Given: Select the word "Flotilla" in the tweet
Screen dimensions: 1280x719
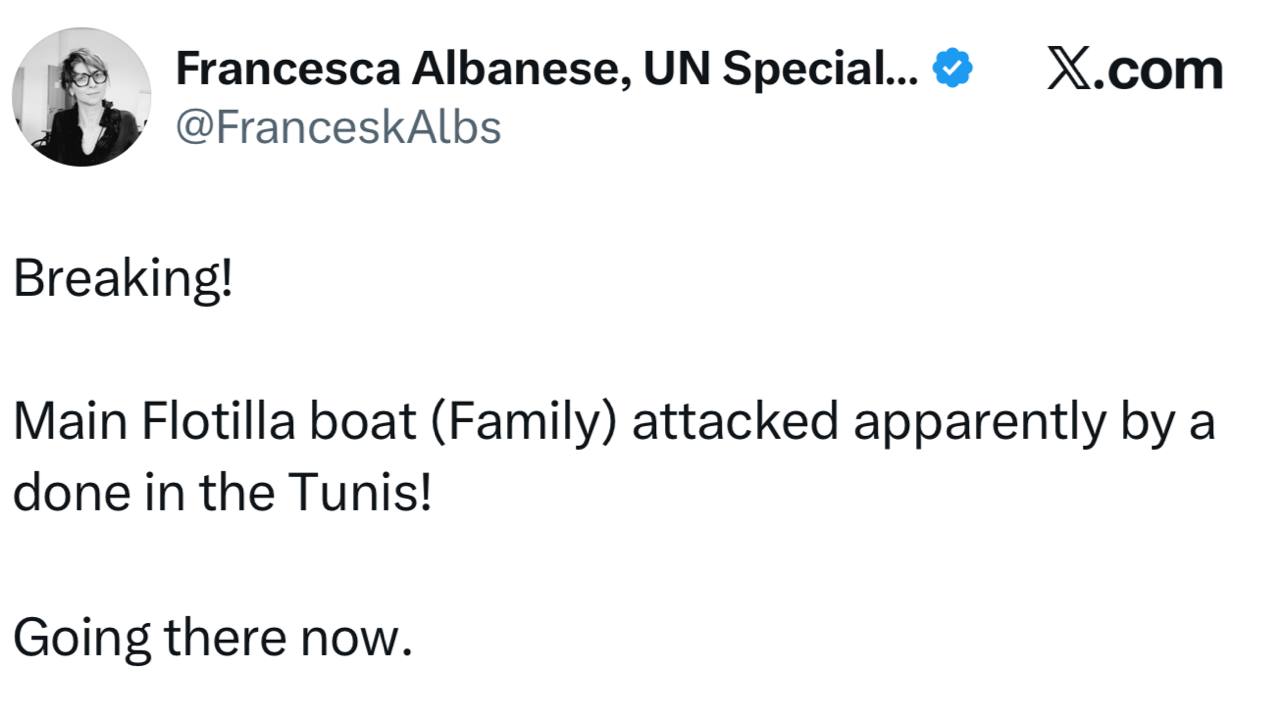Looking at the screenshot, I should [x=220, y=422].
